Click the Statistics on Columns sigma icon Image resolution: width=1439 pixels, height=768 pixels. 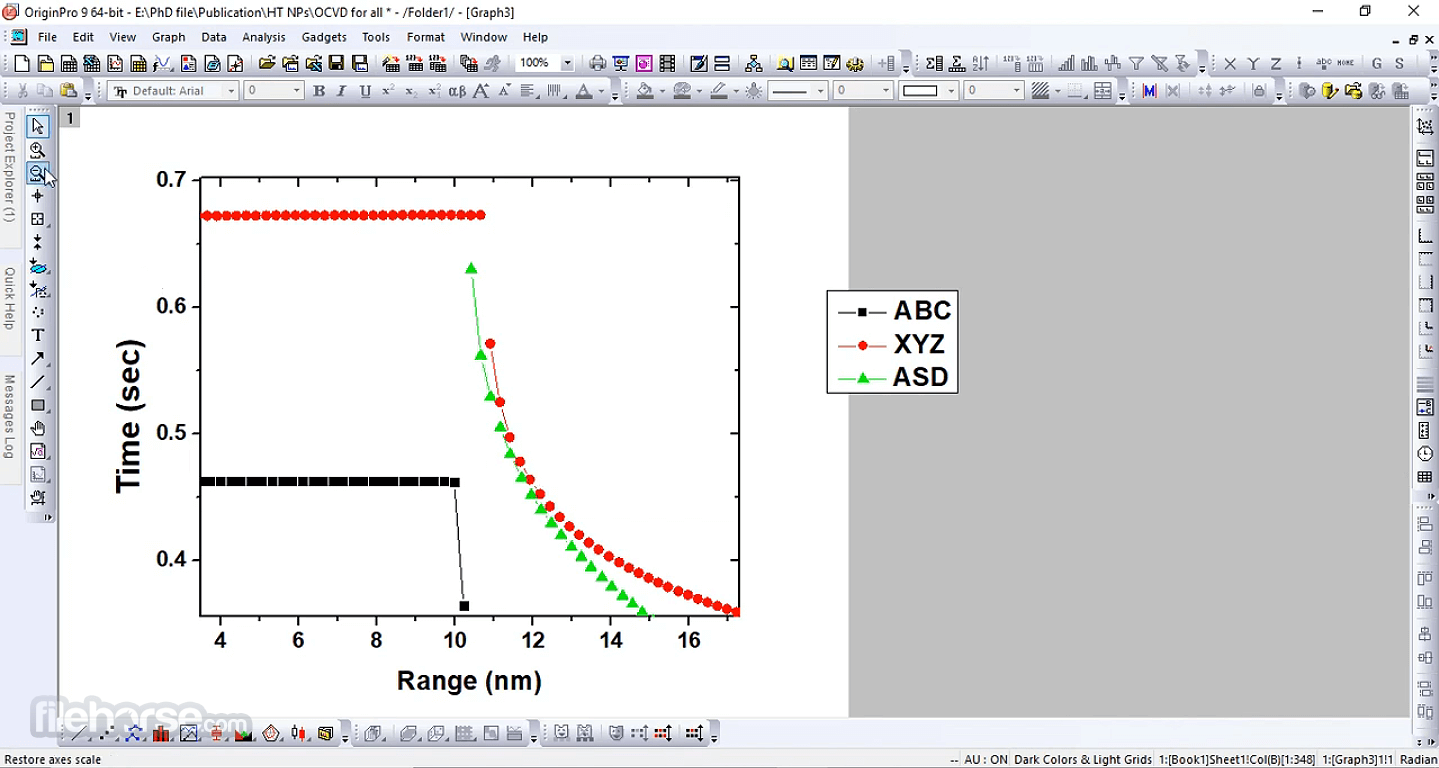(934, 64)
